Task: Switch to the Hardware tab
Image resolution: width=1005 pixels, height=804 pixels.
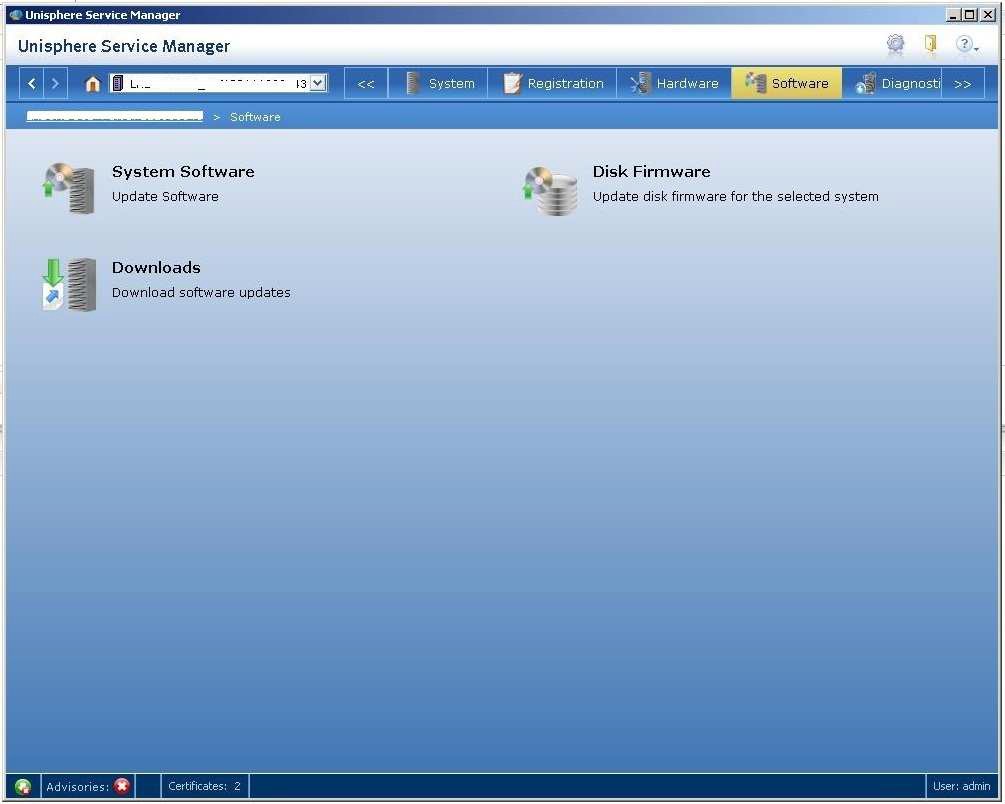Action: [x=674, y=83]
